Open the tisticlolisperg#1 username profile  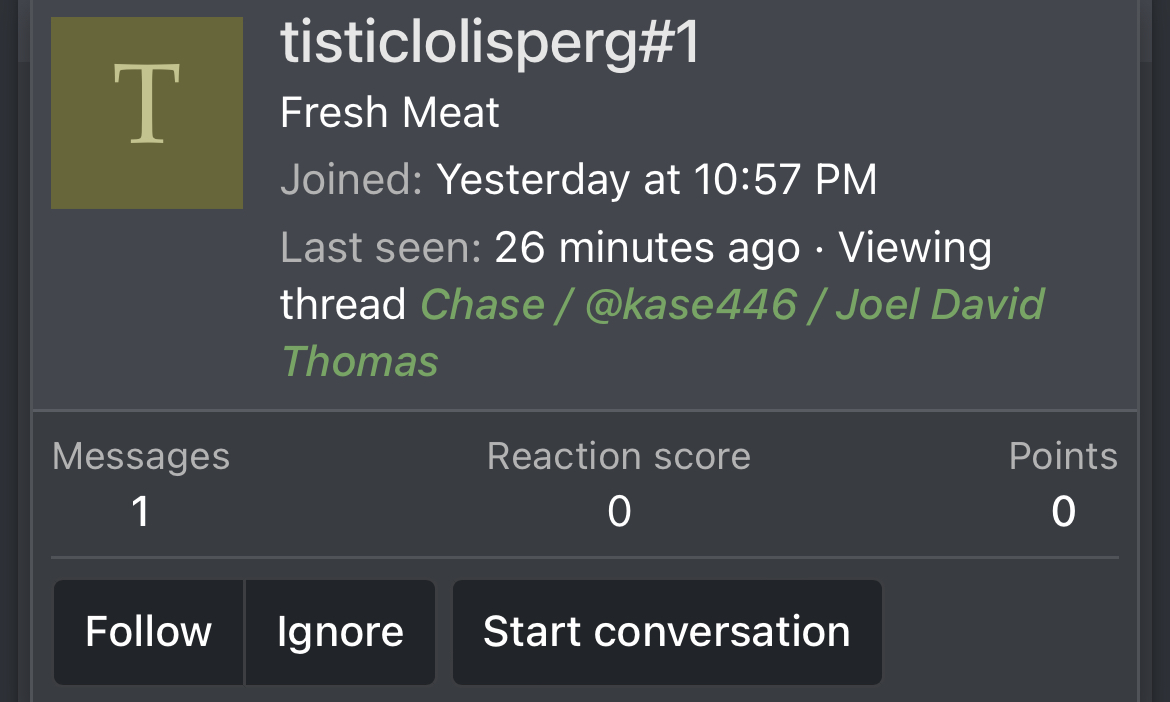(490, 43)
